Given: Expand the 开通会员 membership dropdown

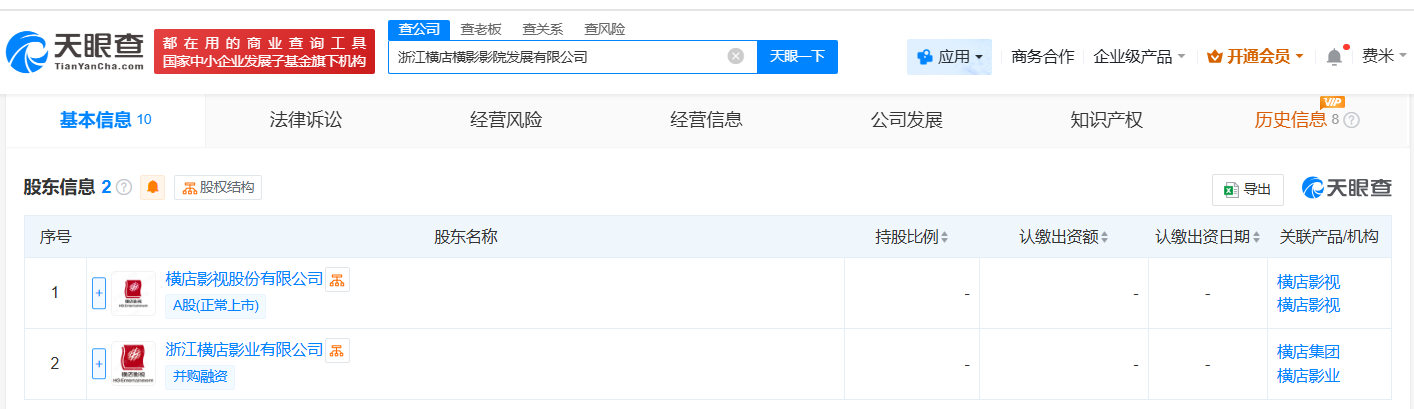Looking at the screenshot, I should 1255,57.
